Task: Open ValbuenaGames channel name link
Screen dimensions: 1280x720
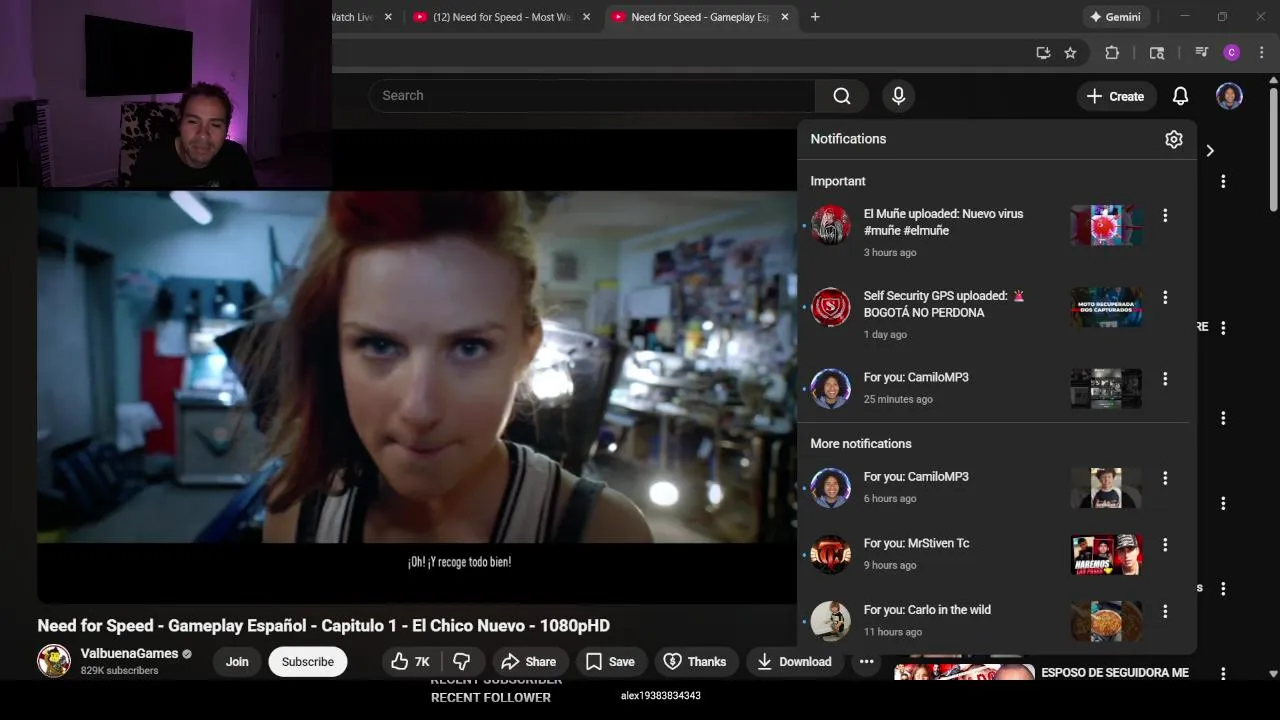Action: (129, 653)
